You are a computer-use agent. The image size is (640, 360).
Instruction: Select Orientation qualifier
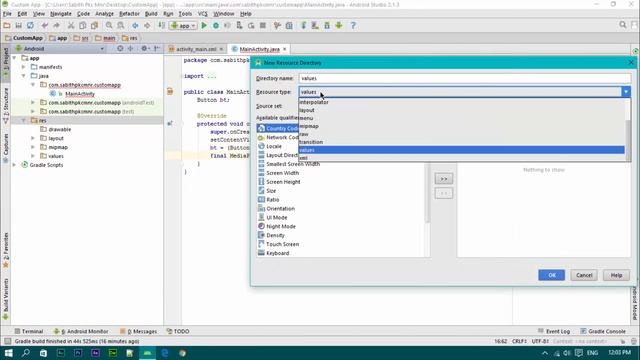tap(280, 209)
